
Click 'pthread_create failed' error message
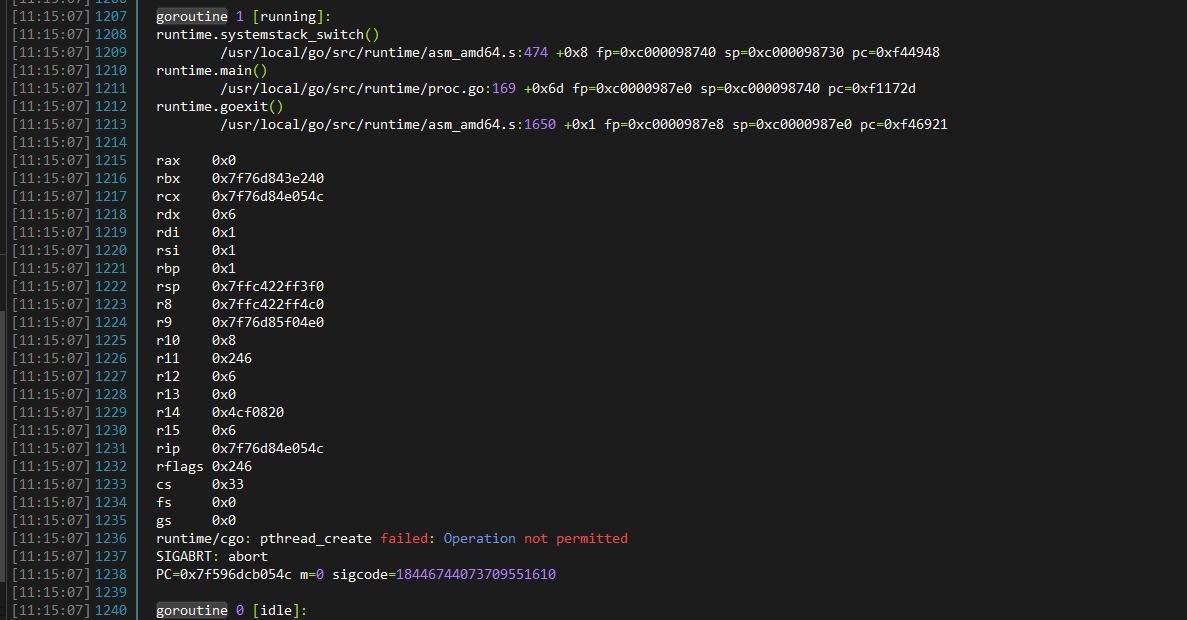(x=344, y=538)
